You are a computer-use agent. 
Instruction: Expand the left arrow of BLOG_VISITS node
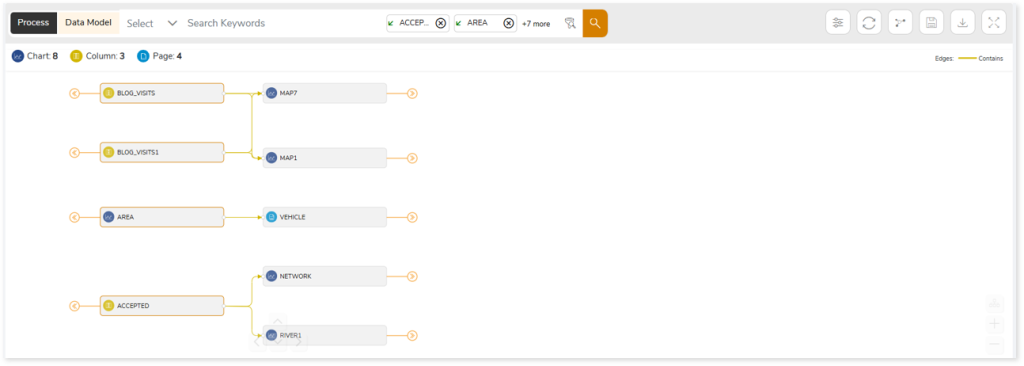tap(74, 93)
